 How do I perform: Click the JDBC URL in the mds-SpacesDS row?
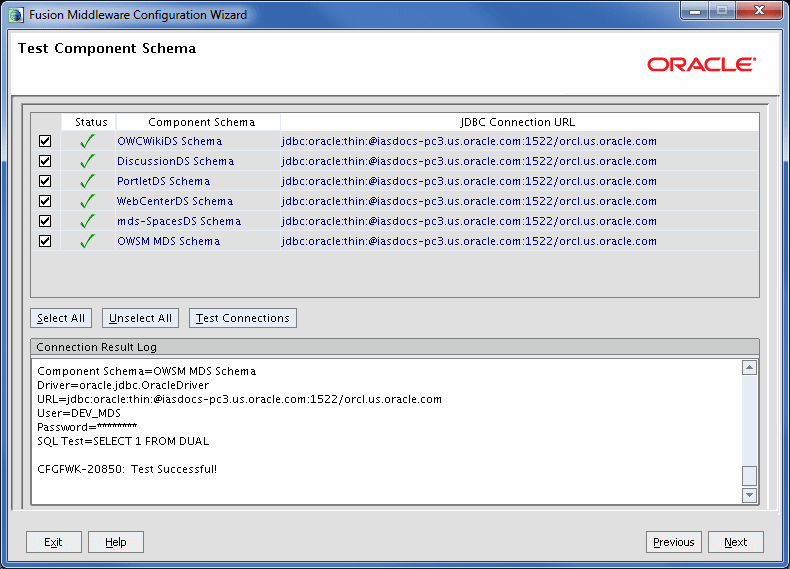pos(469,221)
